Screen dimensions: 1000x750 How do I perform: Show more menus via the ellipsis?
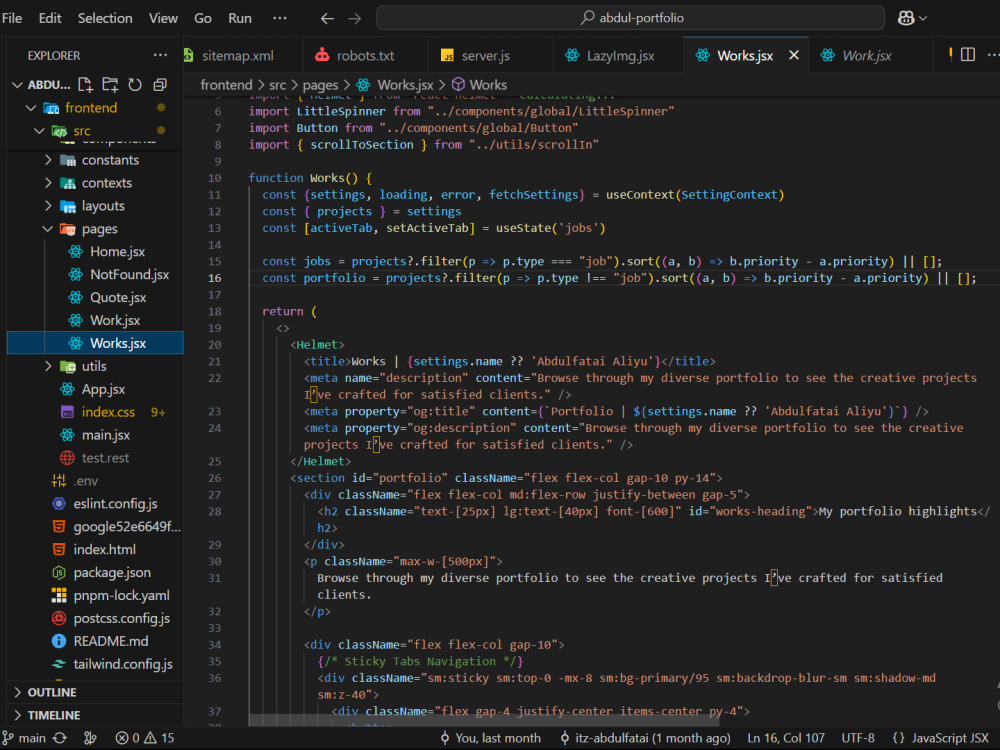tap(279, 18)
